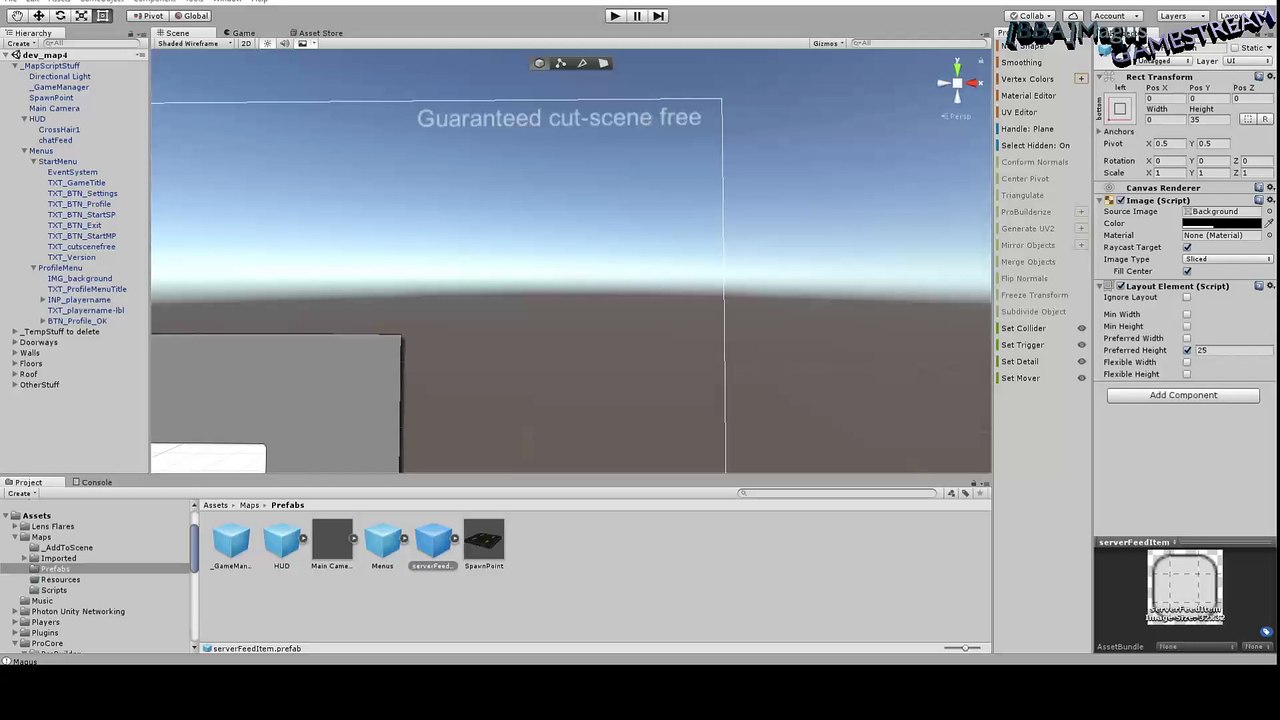The image size is (1280, 720).
Task: Collapse the StartMenu tree node
Action: tap(33, 161)
